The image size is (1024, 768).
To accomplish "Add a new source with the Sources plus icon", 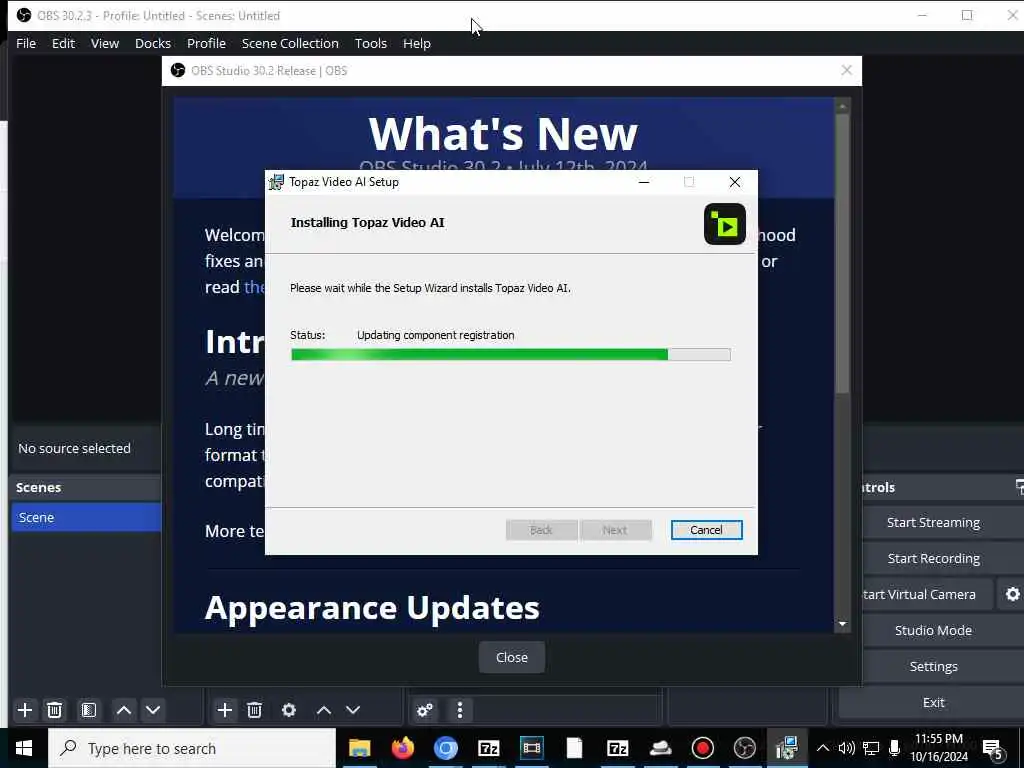I will coord(225,710).
